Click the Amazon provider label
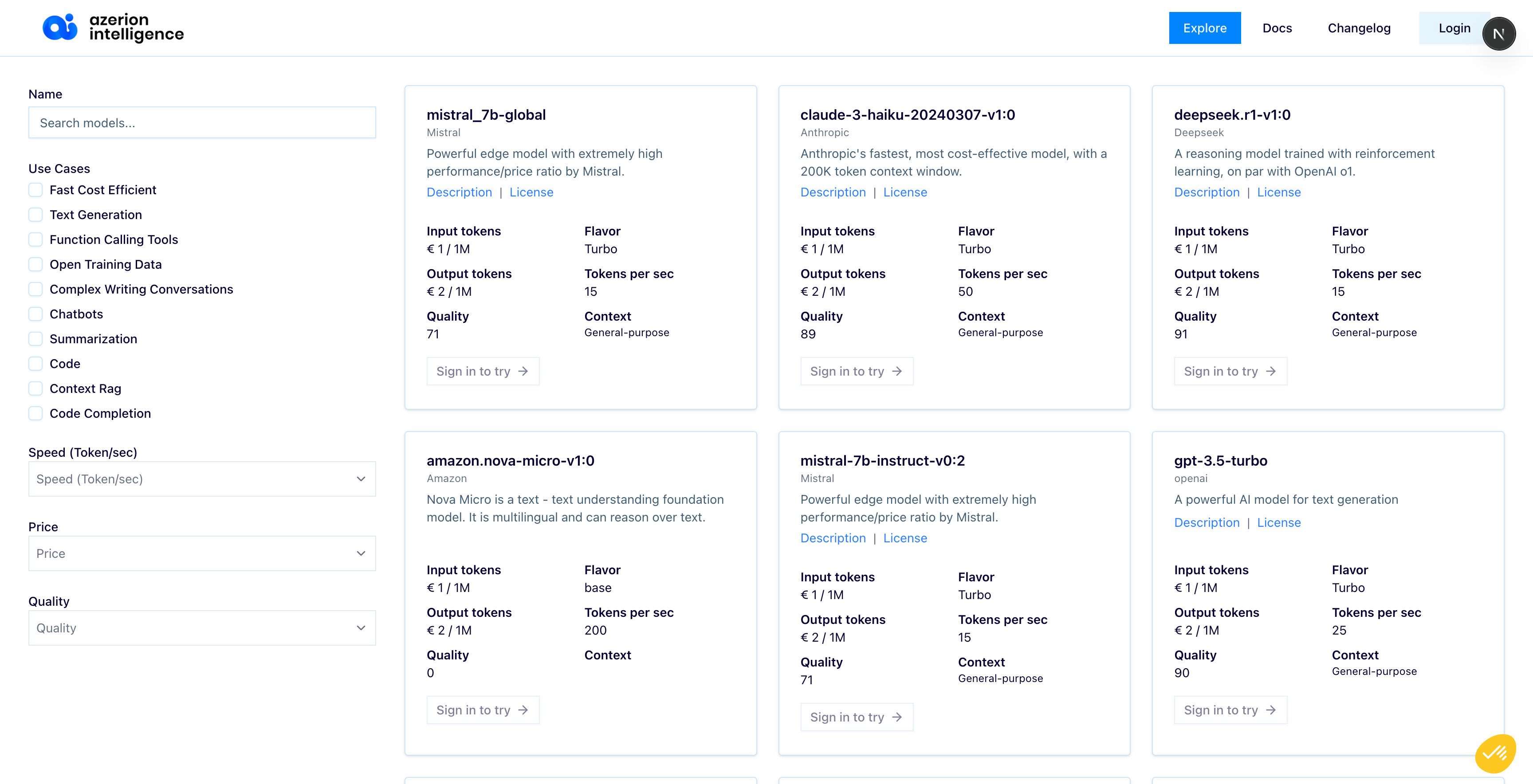This screenshot has width=1533, height=784. [446, 478]
